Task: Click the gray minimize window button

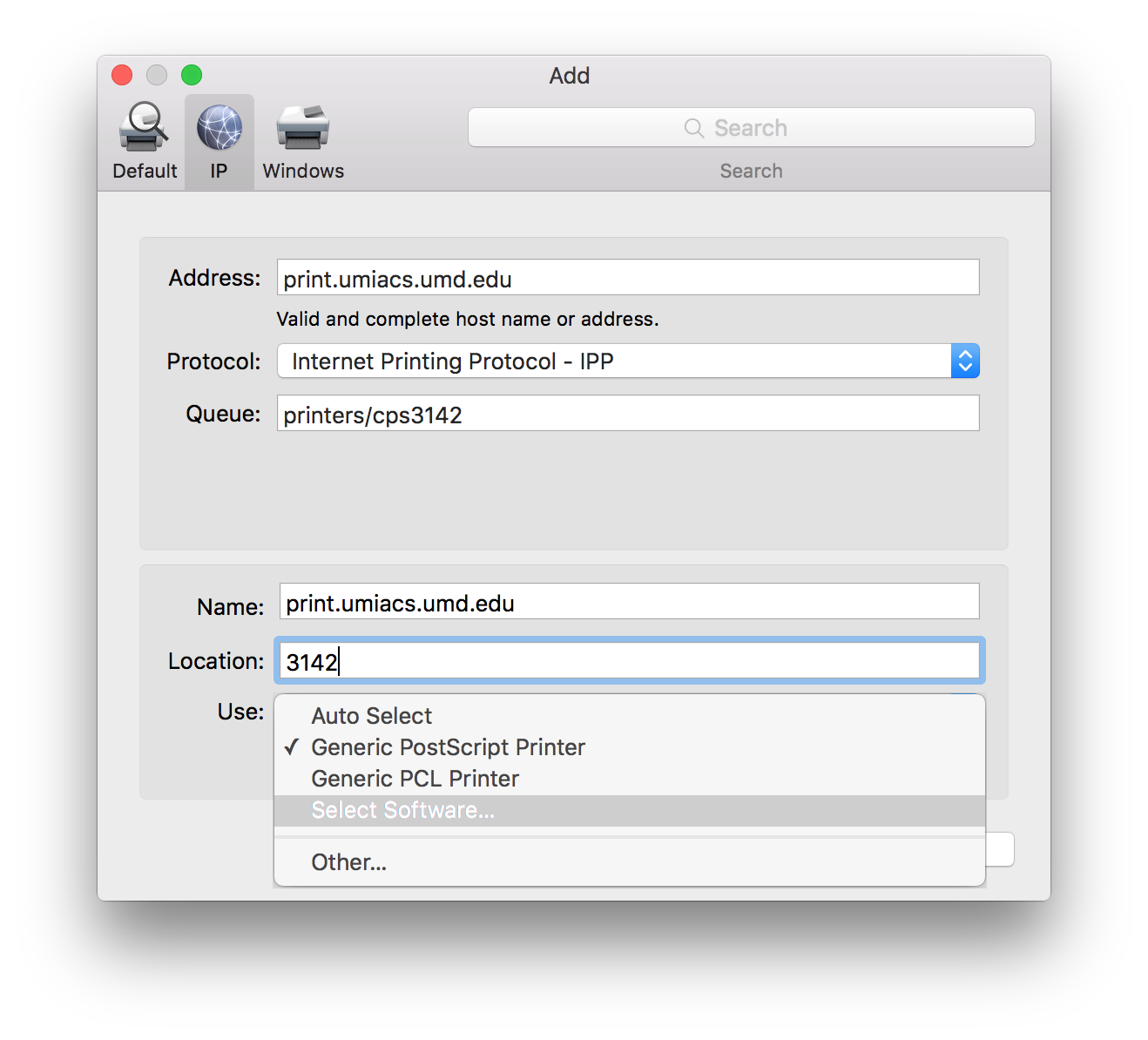Action: pos(157,76)
